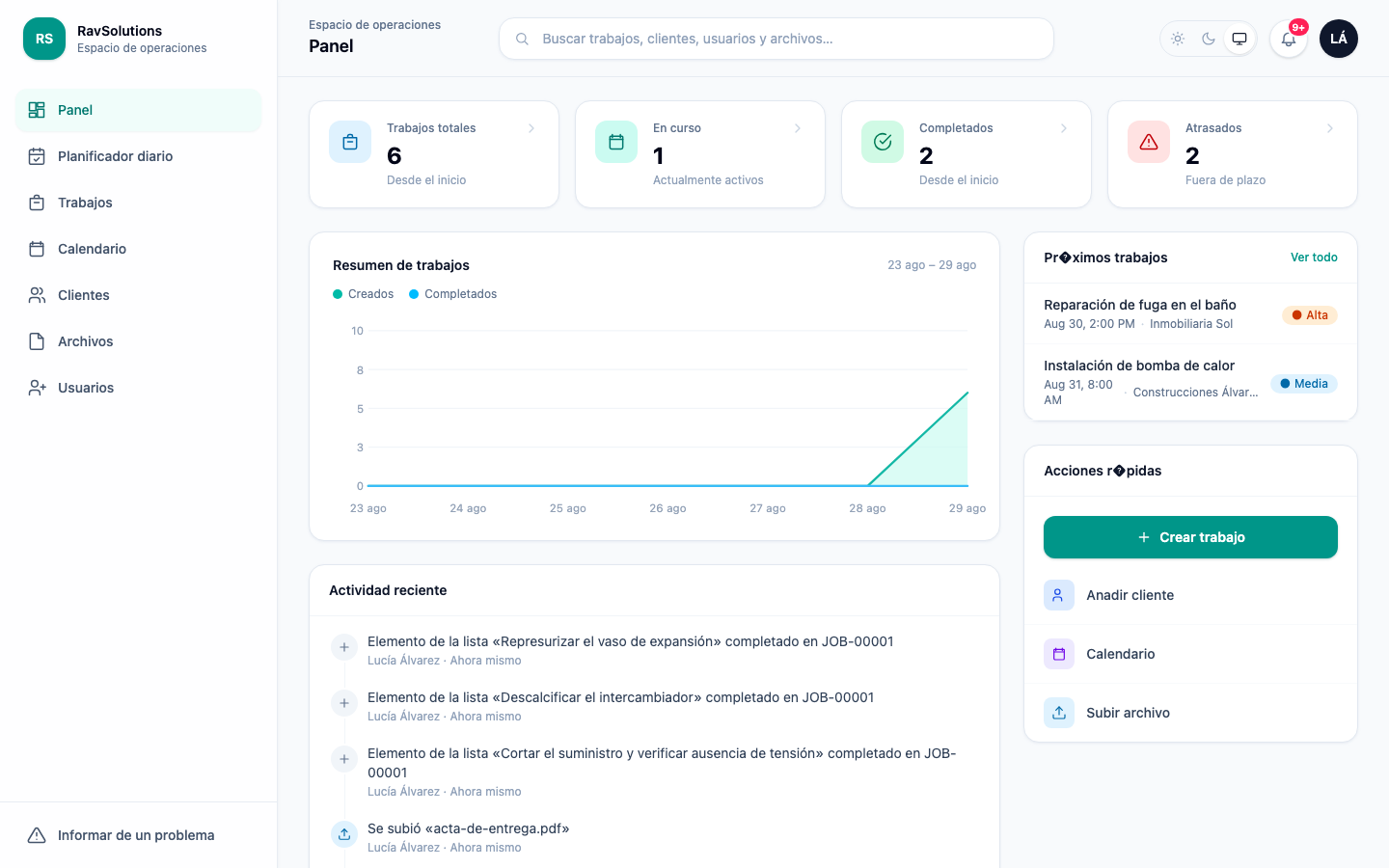The width and height of the screenshot is (1389, 868).
Task: Click the check-circle icon on Completados card
Action: click(883, 142)
